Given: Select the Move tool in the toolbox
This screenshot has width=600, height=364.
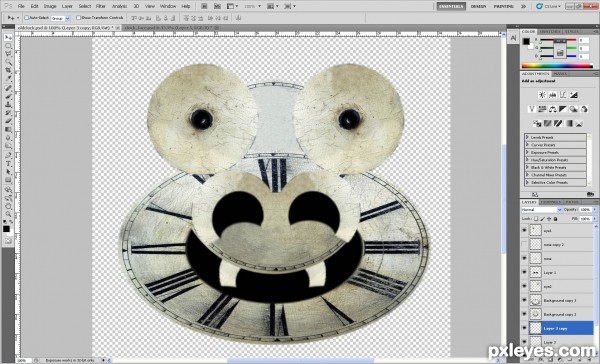Looking at the screenshot, I should (8, 38).
